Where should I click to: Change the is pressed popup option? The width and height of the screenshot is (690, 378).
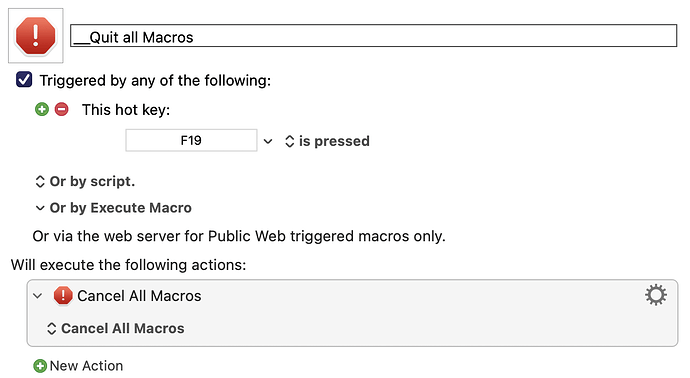[327, 141]
